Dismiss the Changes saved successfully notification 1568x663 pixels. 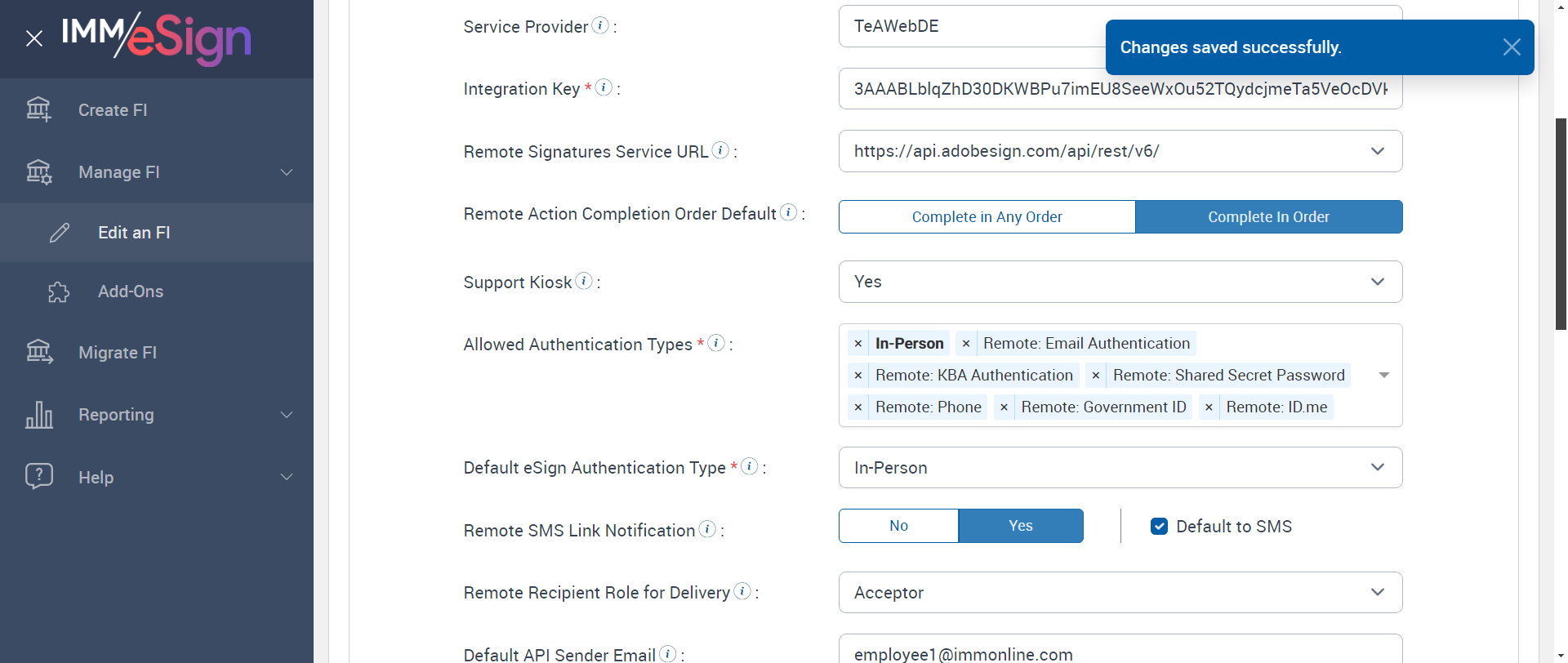1511,47
